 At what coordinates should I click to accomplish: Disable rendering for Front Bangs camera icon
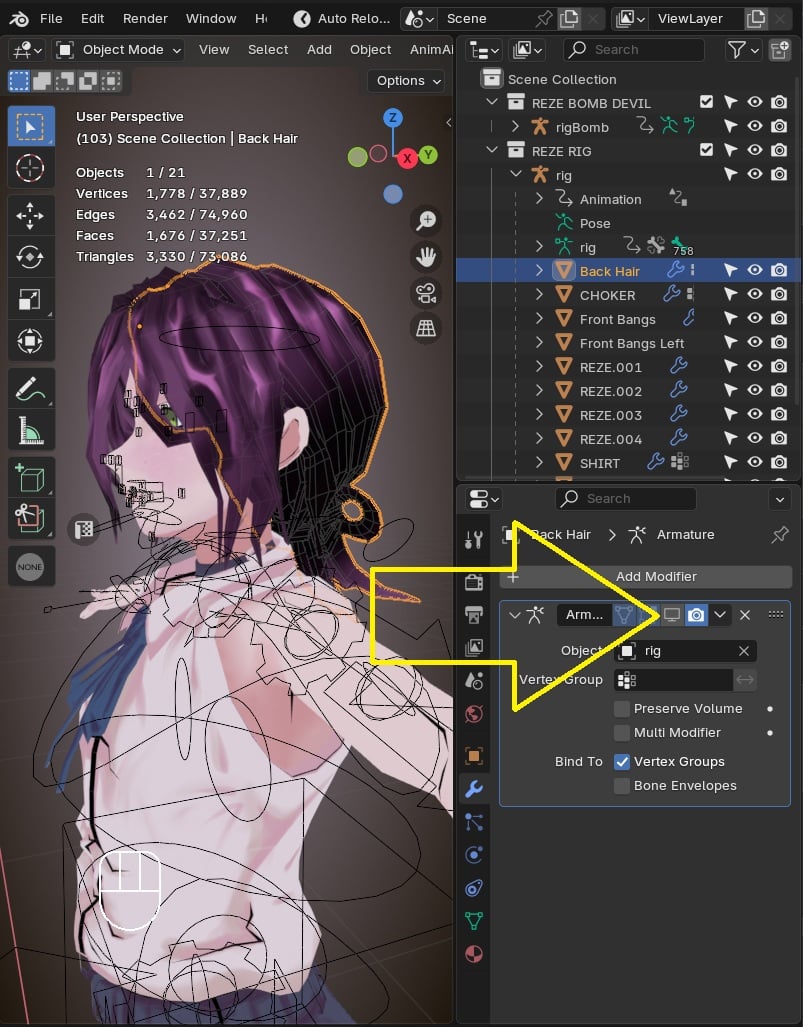779,318
